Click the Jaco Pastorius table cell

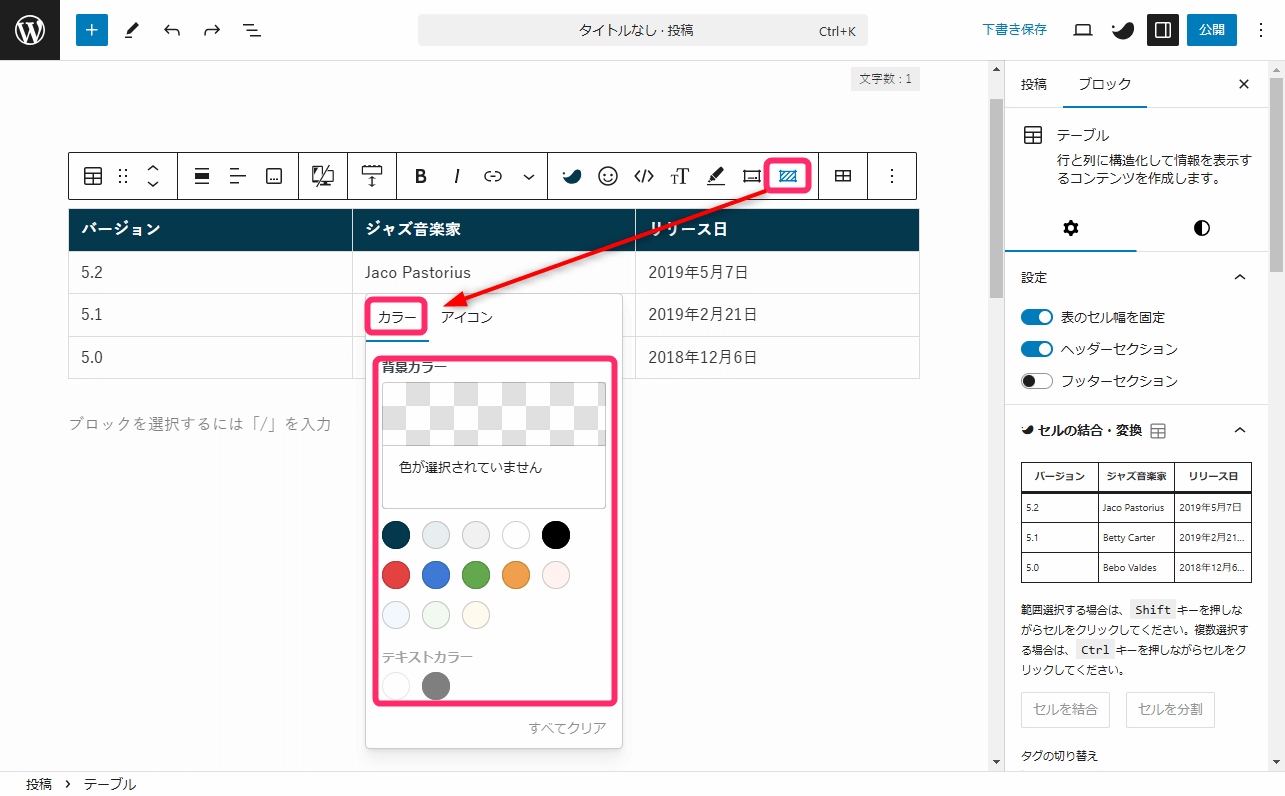494,272
